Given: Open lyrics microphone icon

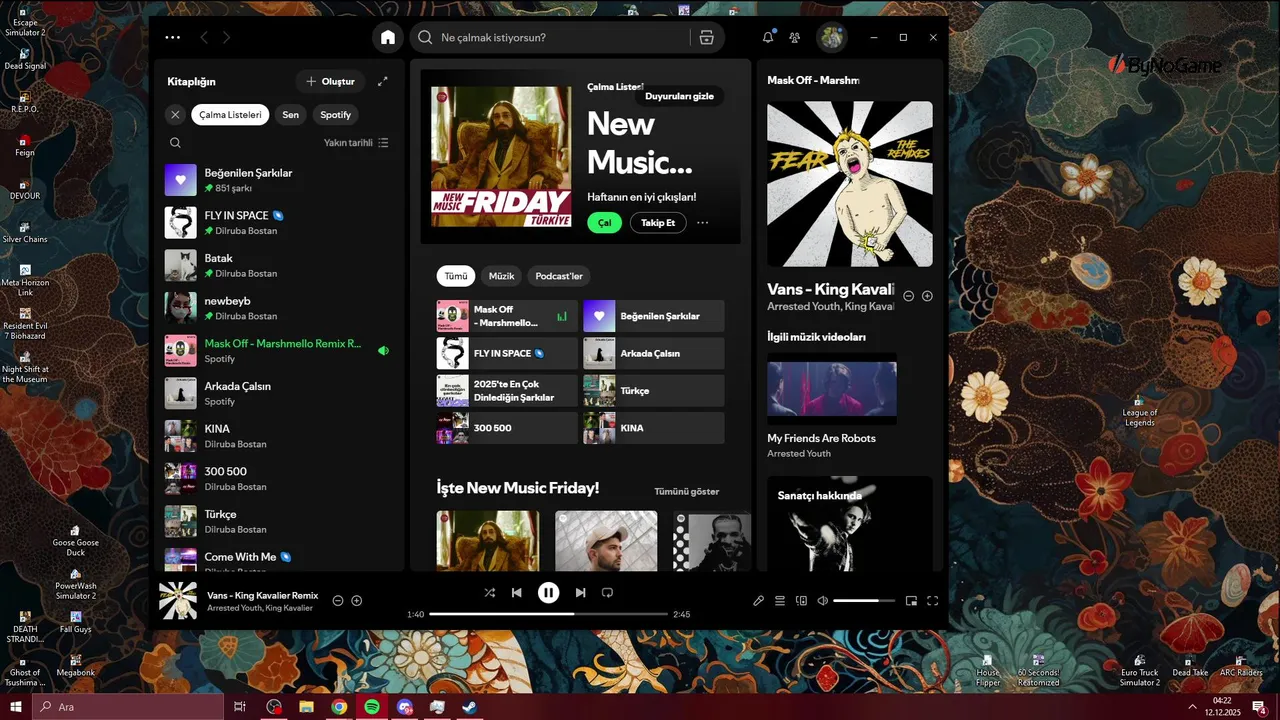Looking at the screenshot, I should pyautogui.click(x=758, y=601).
